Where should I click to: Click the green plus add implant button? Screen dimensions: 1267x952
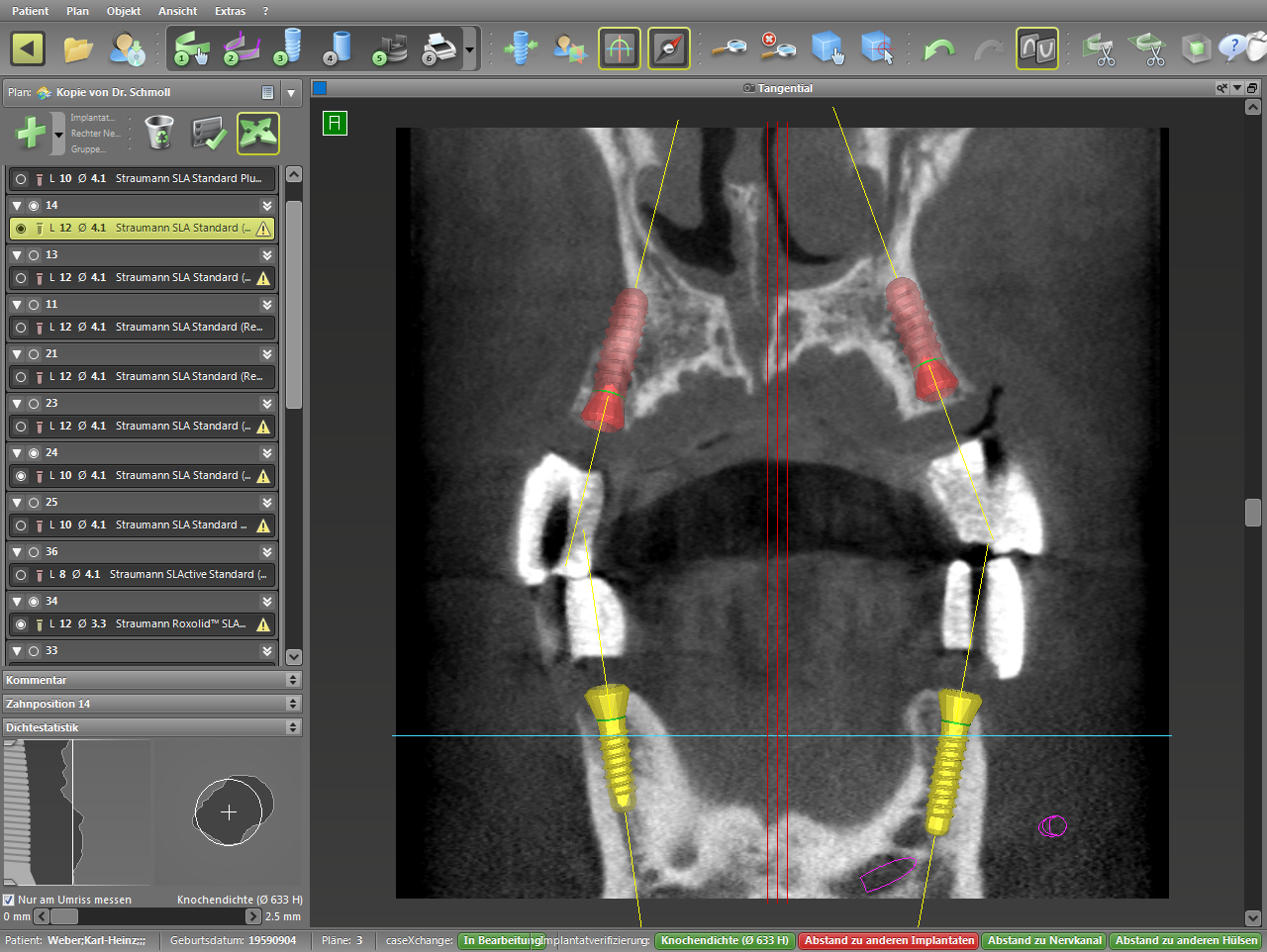pyautogui.click(x=31, y=133)
